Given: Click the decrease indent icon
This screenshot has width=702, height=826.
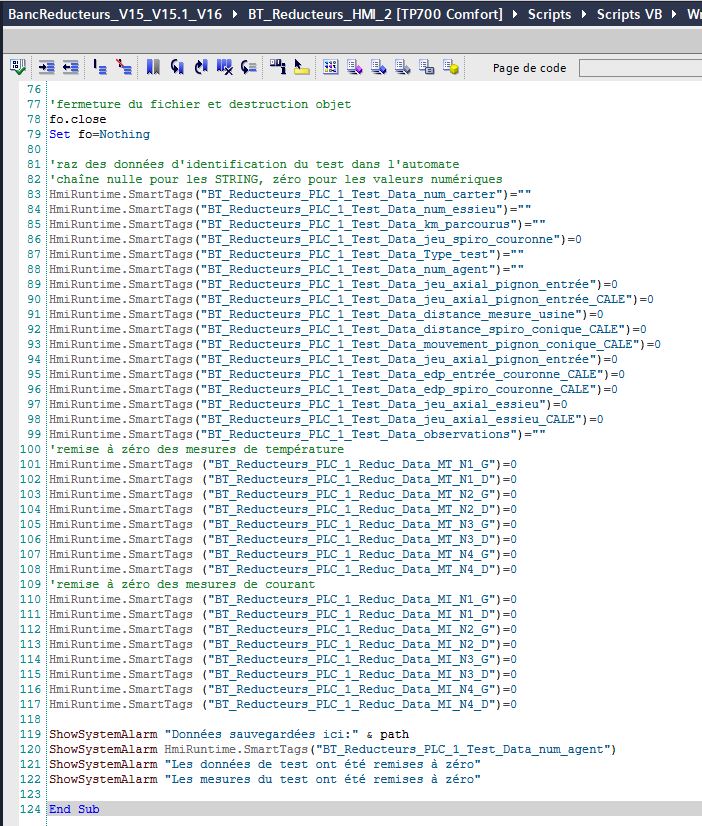Looking at the screenshot, I should click(70, 67).
